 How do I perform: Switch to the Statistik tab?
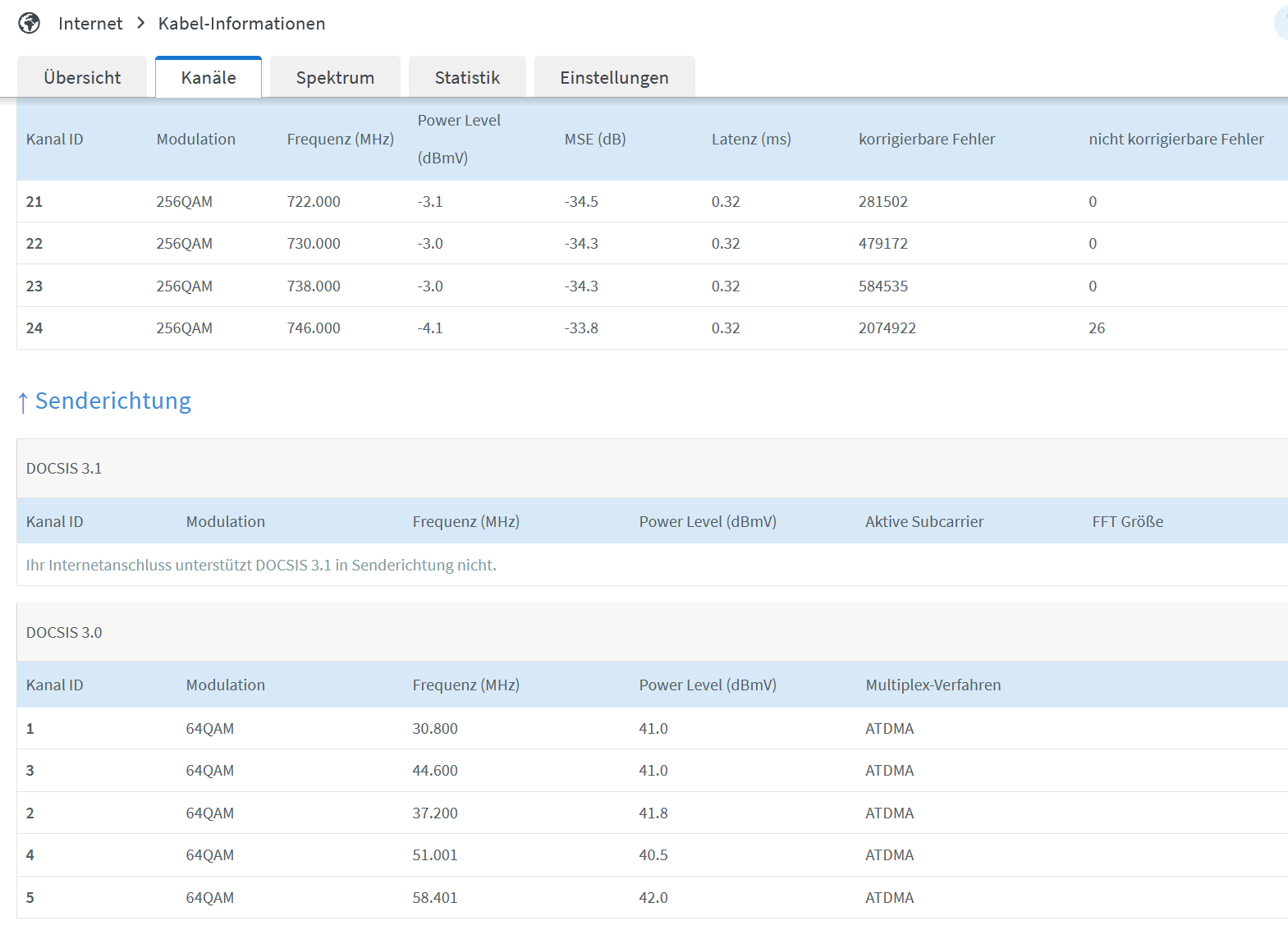tap(467, 77)
